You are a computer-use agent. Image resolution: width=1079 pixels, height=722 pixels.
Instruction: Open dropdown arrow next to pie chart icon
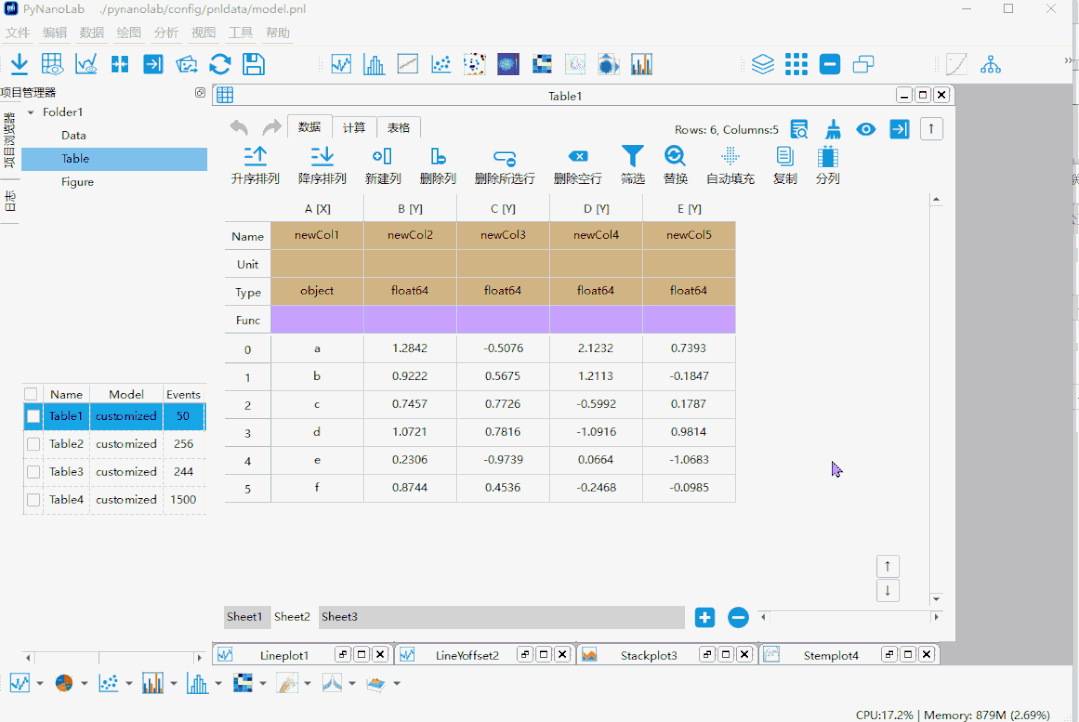(84, 683)
